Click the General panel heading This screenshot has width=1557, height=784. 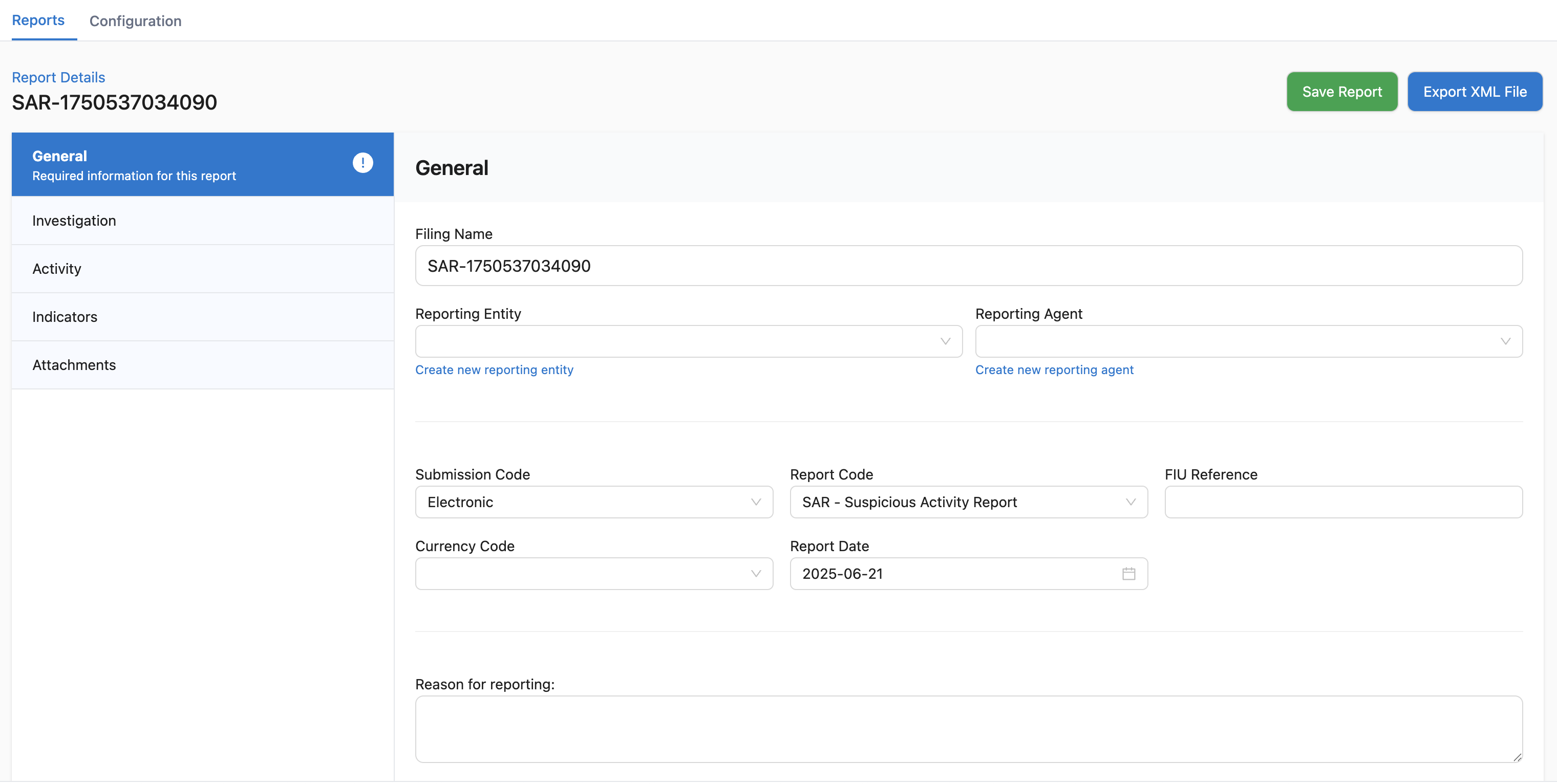tap(452, 168)
